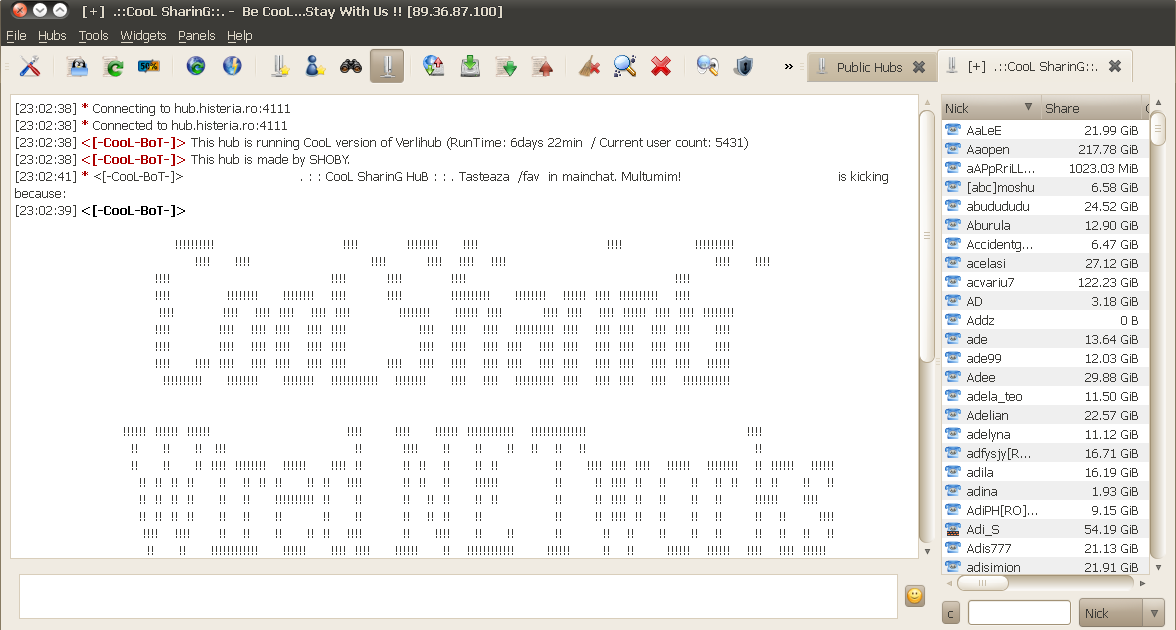The width and height of the screenshot is (1176, 630).
Task: Open the emoticon picker smiley button
Action: click(x=913, y=596)
